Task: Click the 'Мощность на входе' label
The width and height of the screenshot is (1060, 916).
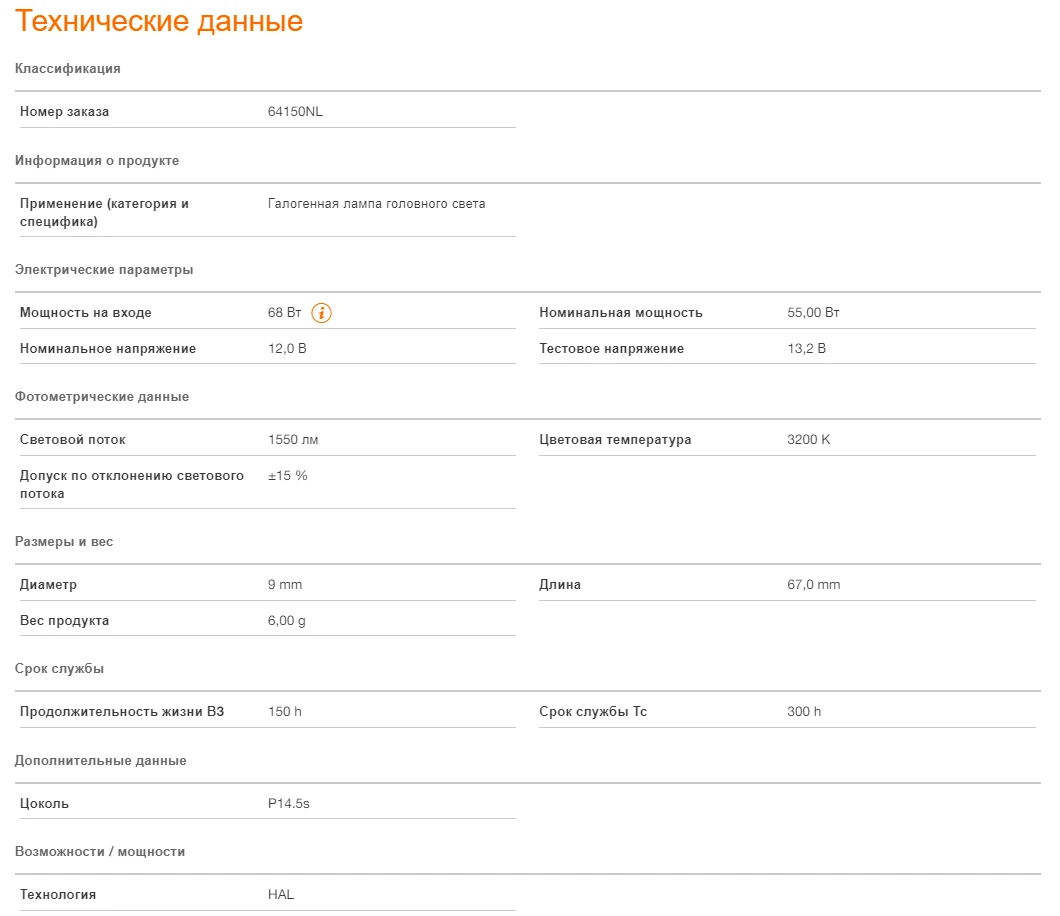Action: [x=85, y=312]
